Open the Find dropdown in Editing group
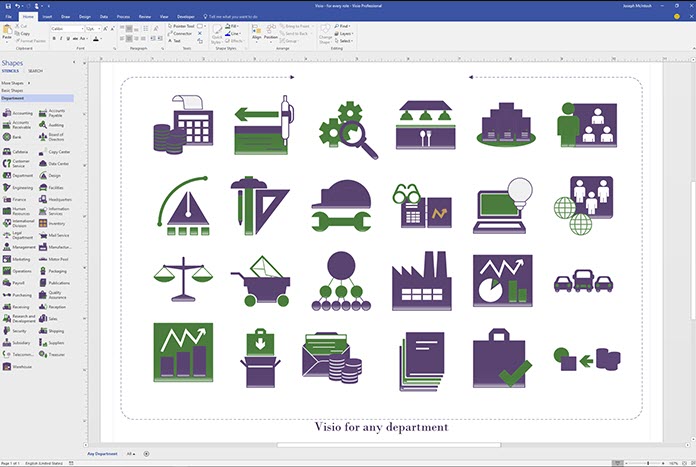The height and width of the screenshot is (467, 696). click(x=342, y=26)
